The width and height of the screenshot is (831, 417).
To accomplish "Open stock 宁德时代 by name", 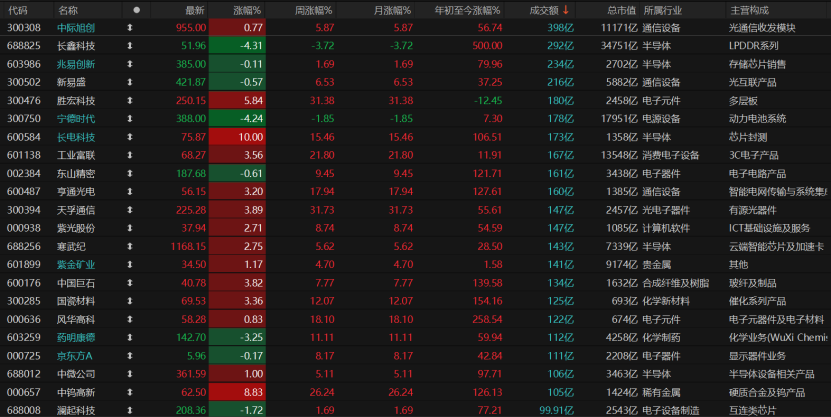I will (76, 119).
